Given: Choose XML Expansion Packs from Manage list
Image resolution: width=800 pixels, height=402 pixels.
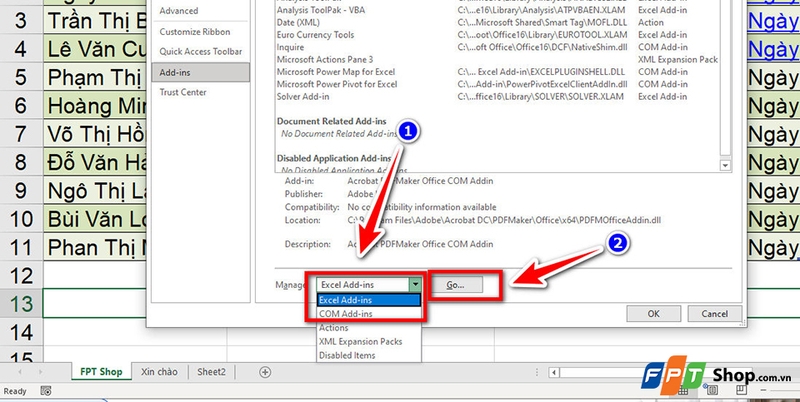Looking at the screenshot, I should tap(369, 341).
